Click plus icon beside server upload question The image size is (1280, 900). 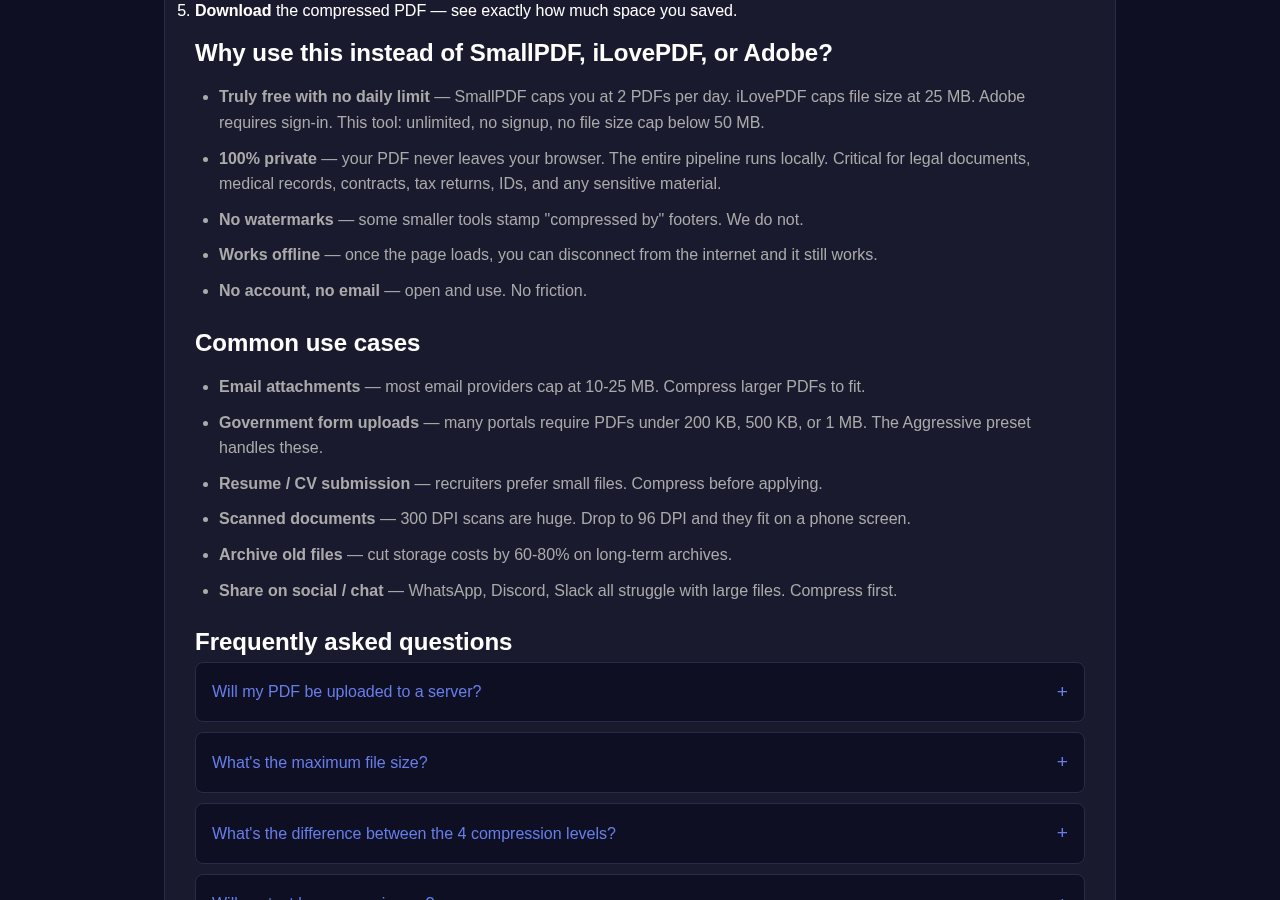click(x=1062, y=692)
